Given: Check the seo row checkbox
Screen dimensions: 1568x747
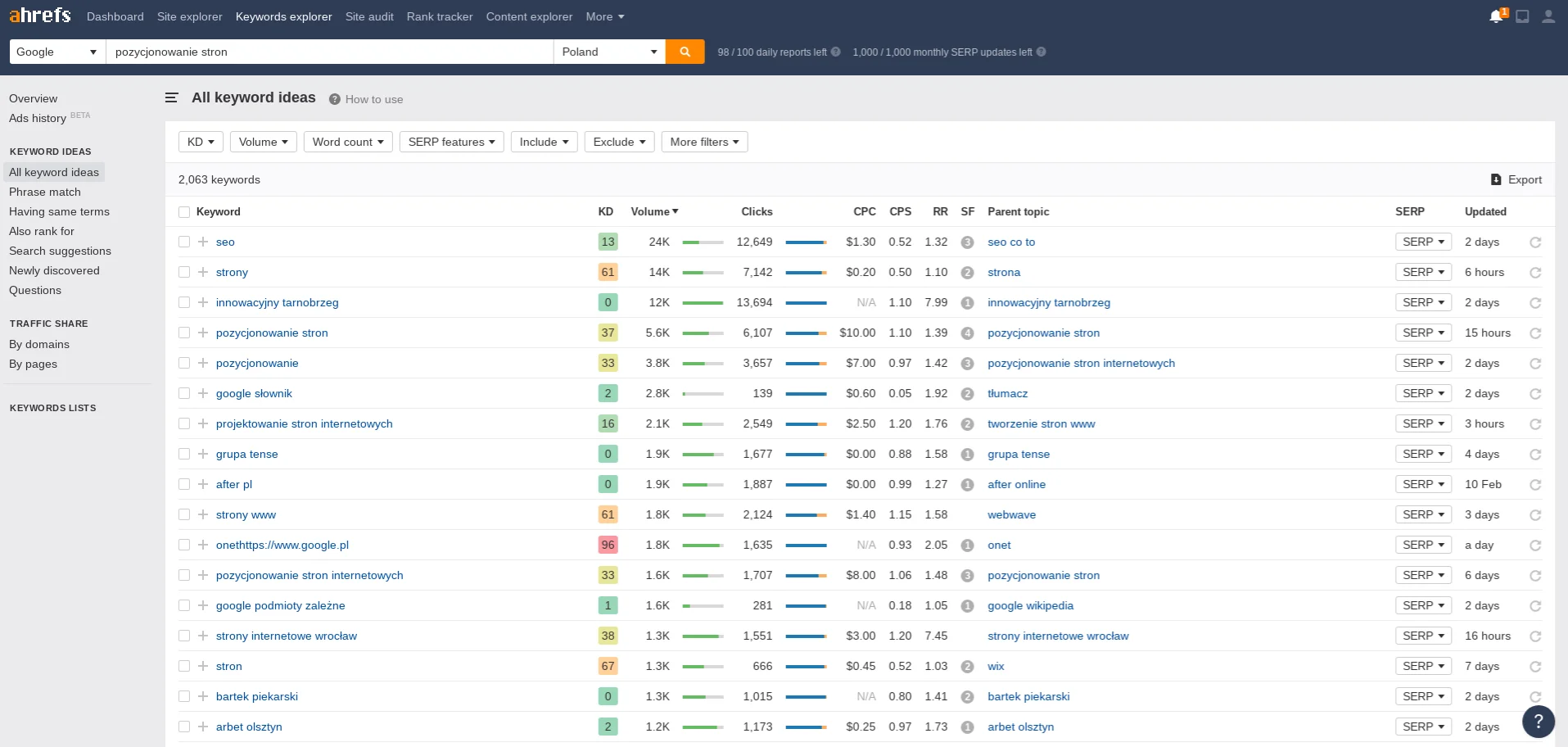Looking at the screenshot, I should click(x=184, y=242).
